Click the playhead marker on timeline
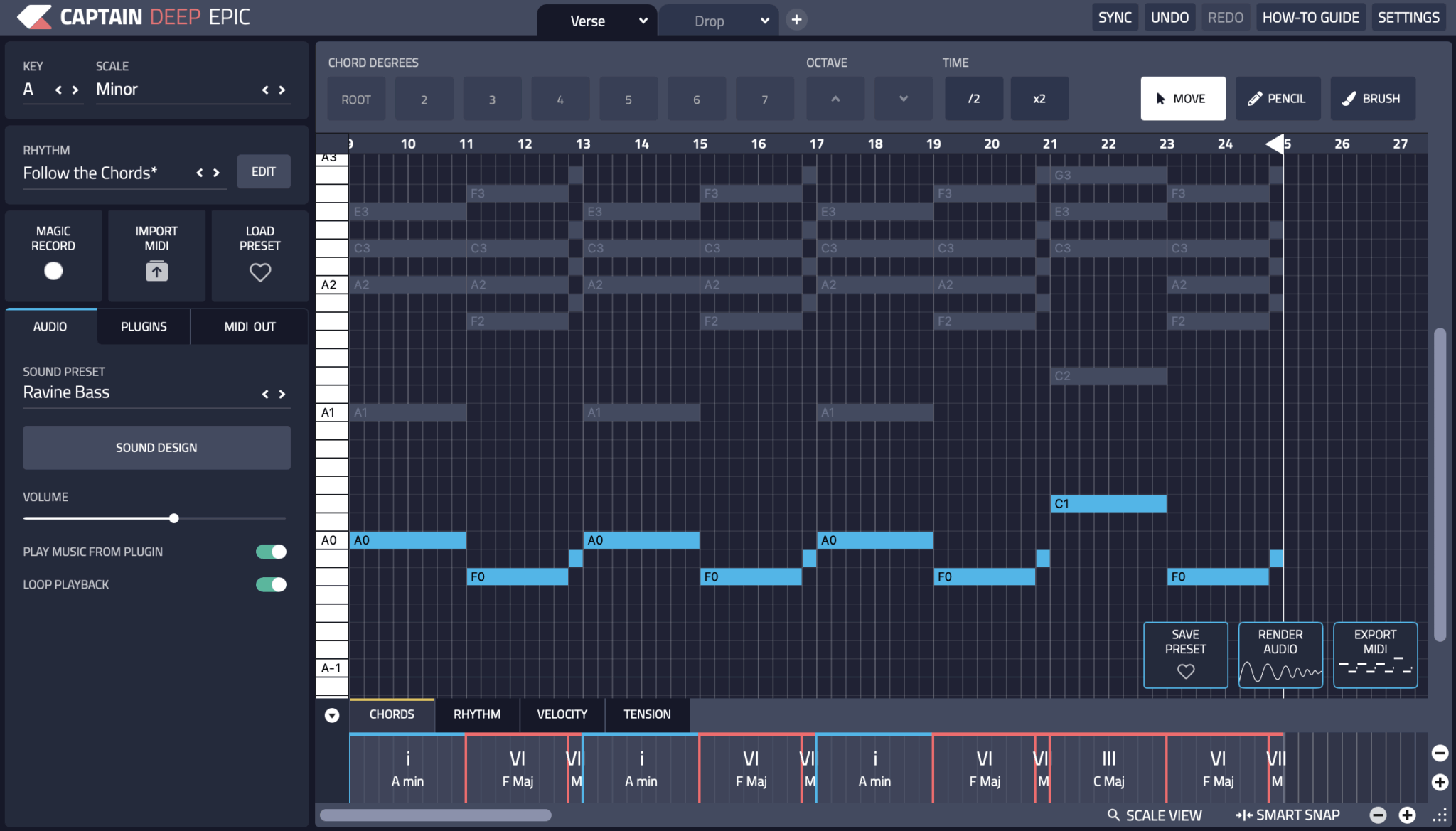 (x=1275, y=143)
